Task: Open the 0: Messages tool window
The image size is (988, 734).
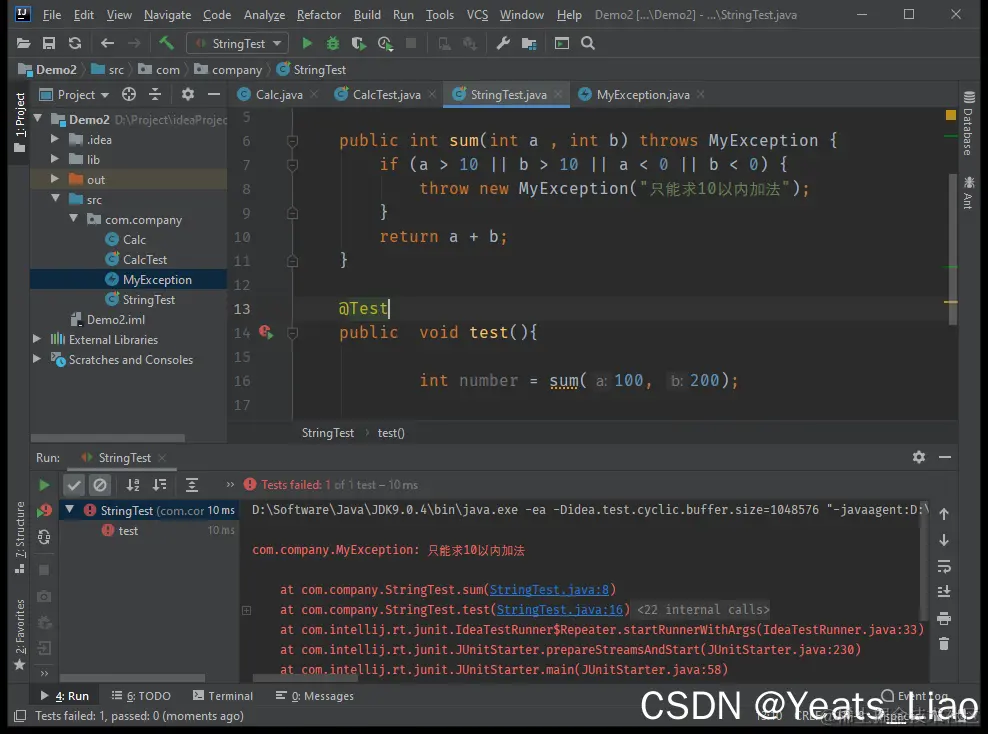Action: tap(315, 696)
